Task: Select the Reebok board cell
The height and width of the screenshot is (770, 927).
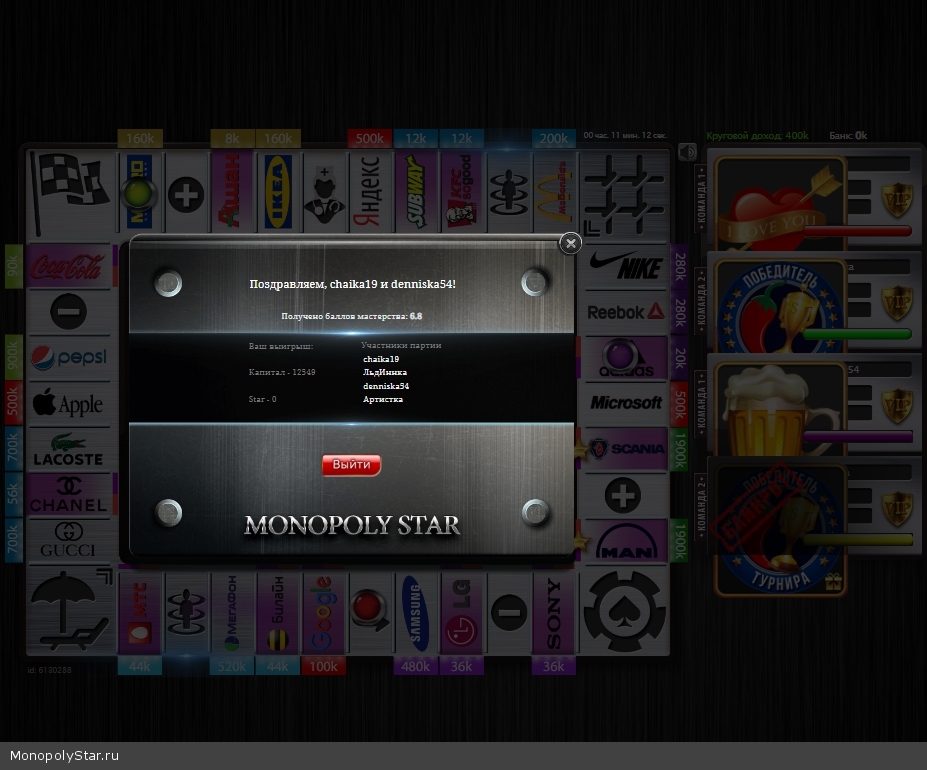Action: (x=626, y=312)
